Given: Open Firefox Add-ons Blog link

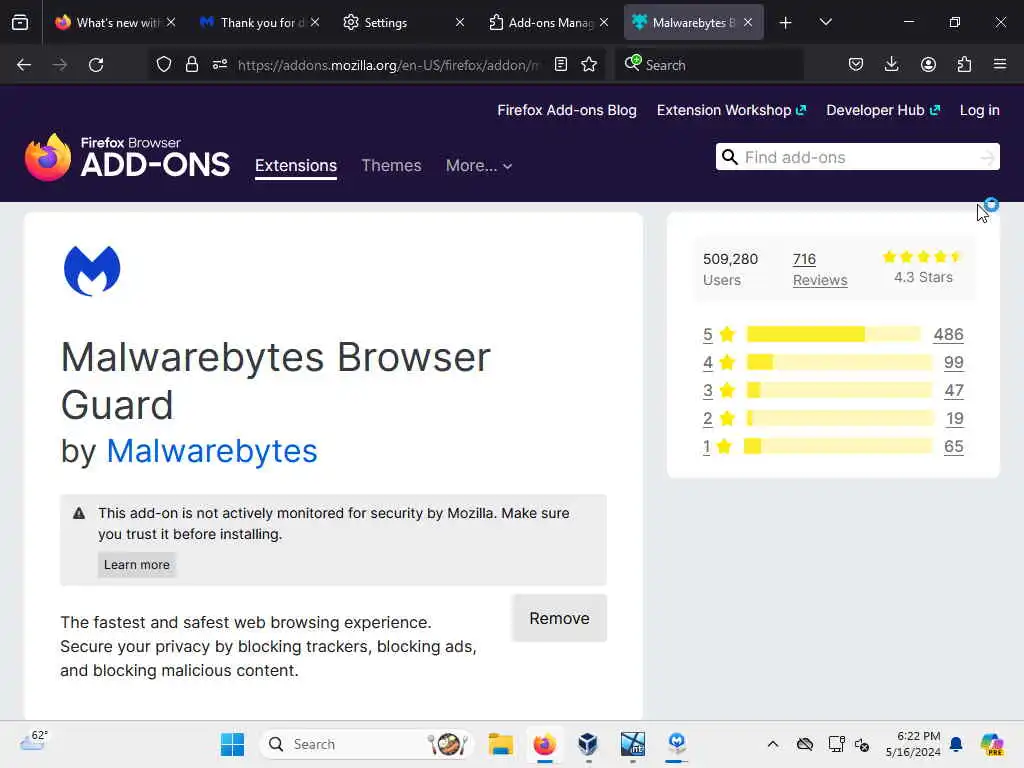Looking at the screenshot, I should tap(567, 110).
